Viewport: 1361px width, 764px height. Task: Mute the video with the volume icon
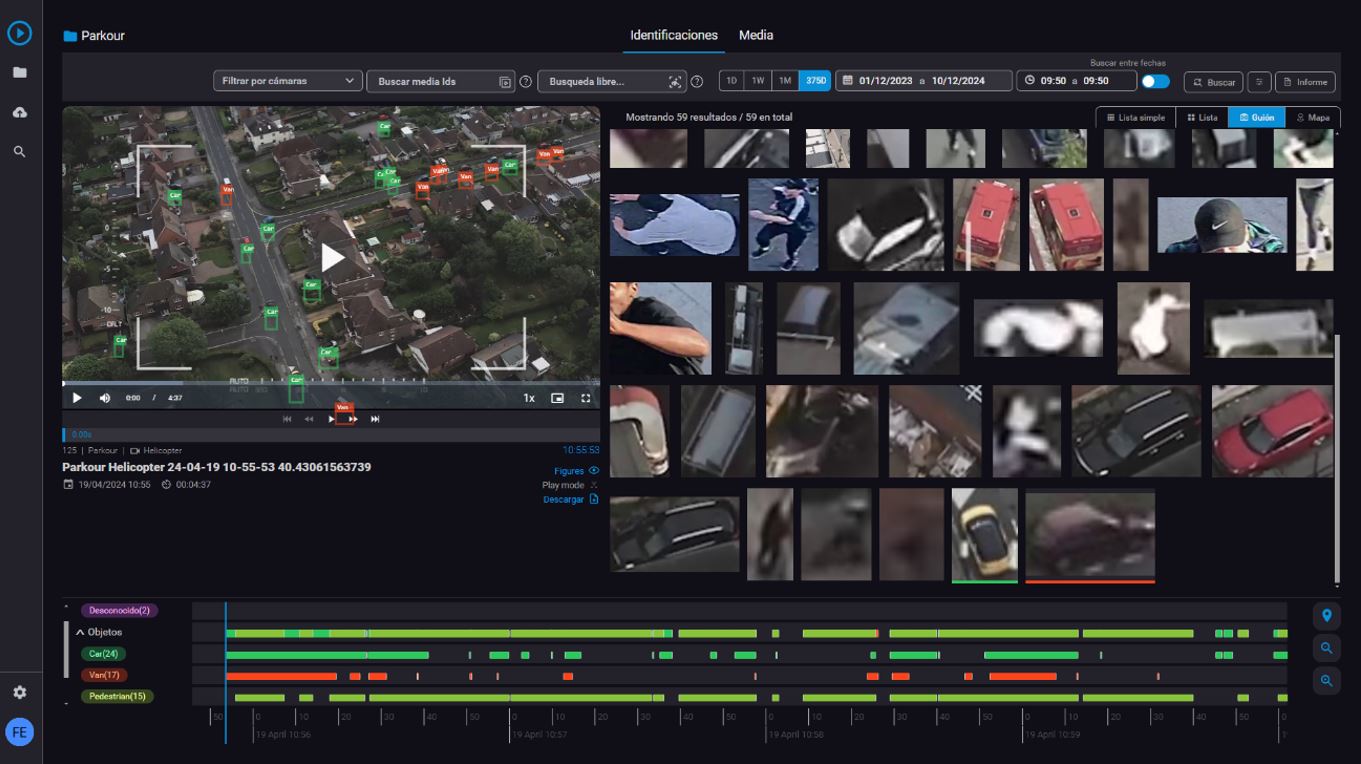click(x=105, y=398)
